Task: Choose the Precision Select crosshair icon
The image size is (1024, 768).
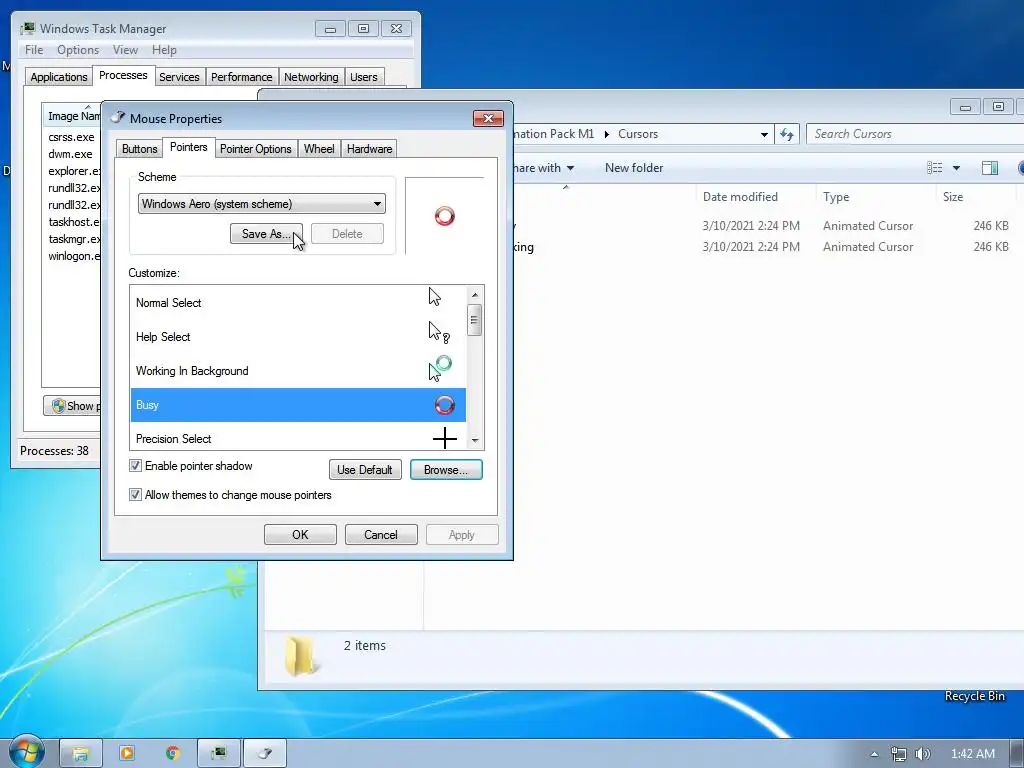Action: [444, 438]
